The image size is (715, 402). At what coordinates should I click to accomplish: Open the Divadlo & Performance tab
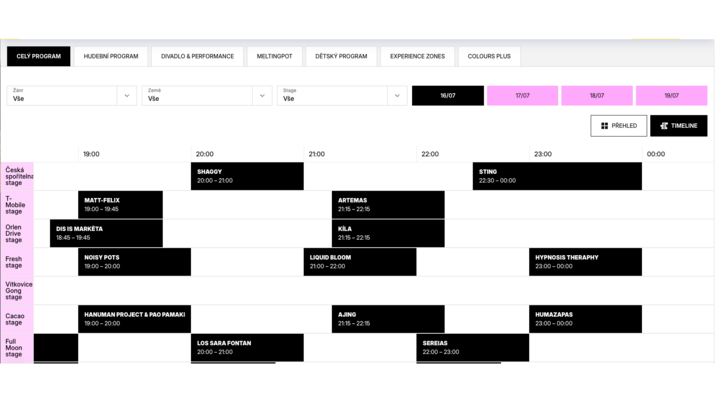tap(197, 56)
